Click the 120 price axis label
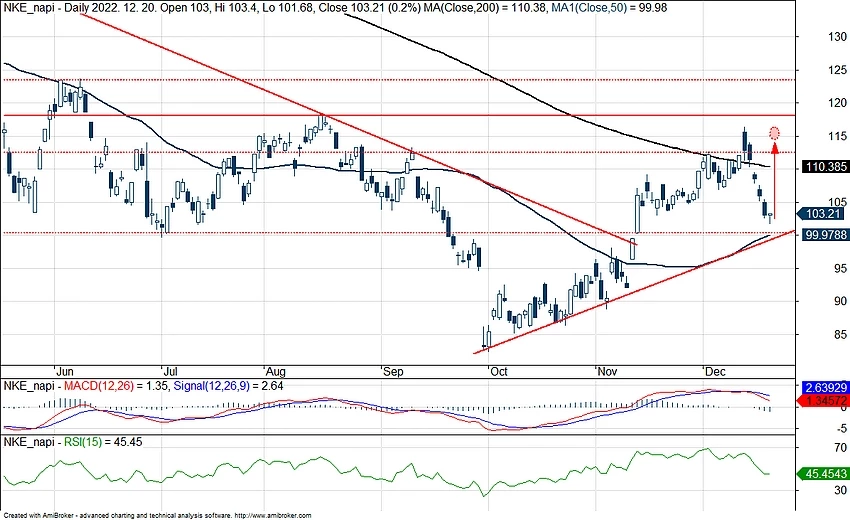Image resolution: width=850 pixels, height=520 pixels. click(x=838, y=103)
